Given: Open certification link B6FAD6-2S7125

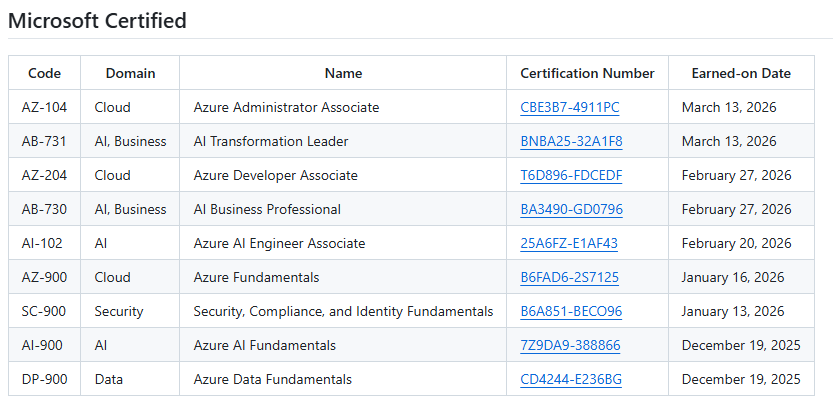Looking at the screenshot, I should coord(569,277).
